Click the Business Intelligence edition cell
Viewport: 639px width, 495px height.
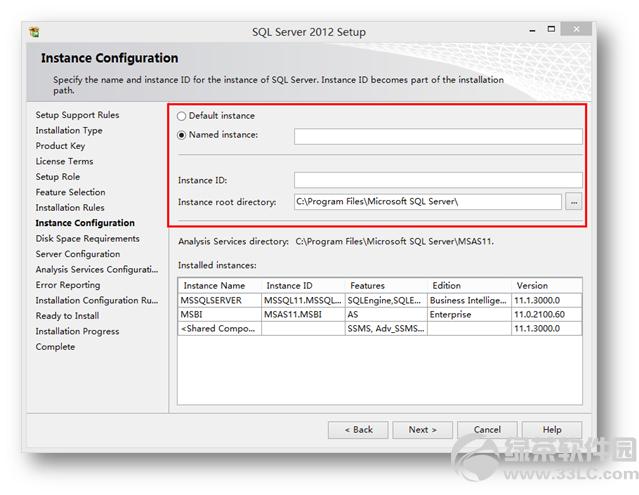point(469,301)
